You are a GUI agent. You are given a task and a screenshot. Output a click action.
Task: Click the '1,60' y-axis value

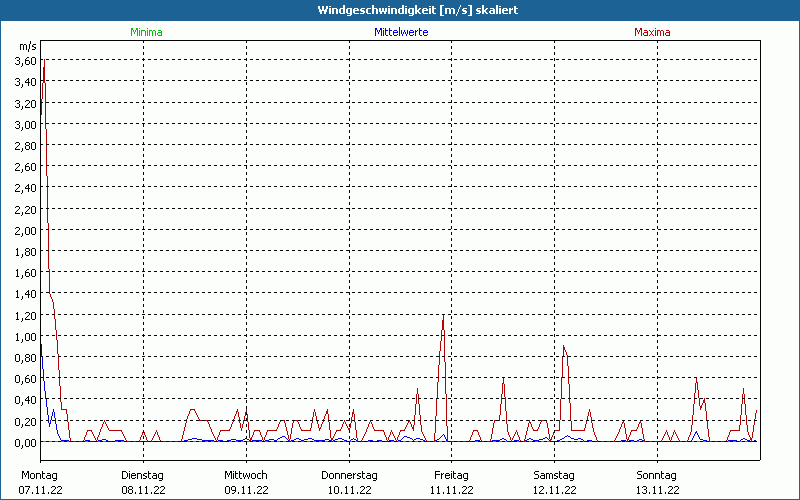(26, 273)
